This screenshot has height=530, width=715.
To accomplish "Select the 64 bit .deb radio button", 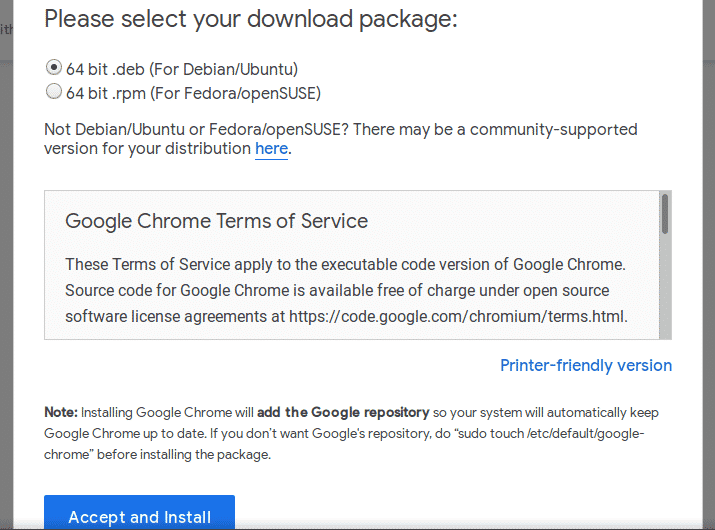I will click(x=53, y=68).
